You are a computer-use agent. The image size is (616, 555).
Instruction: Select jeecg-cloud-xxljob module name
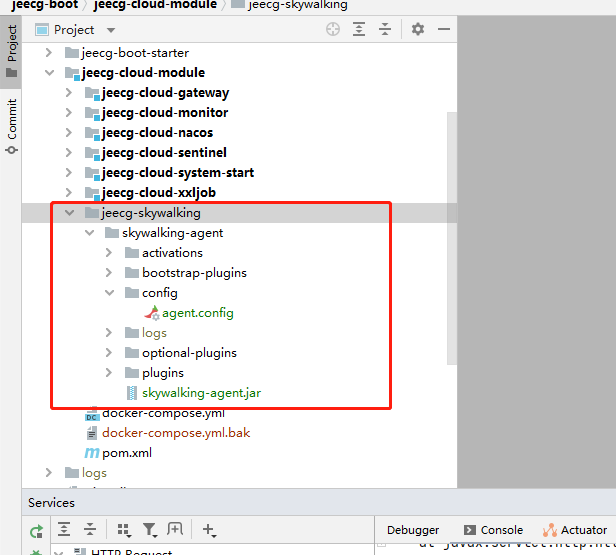coord(159,193)
